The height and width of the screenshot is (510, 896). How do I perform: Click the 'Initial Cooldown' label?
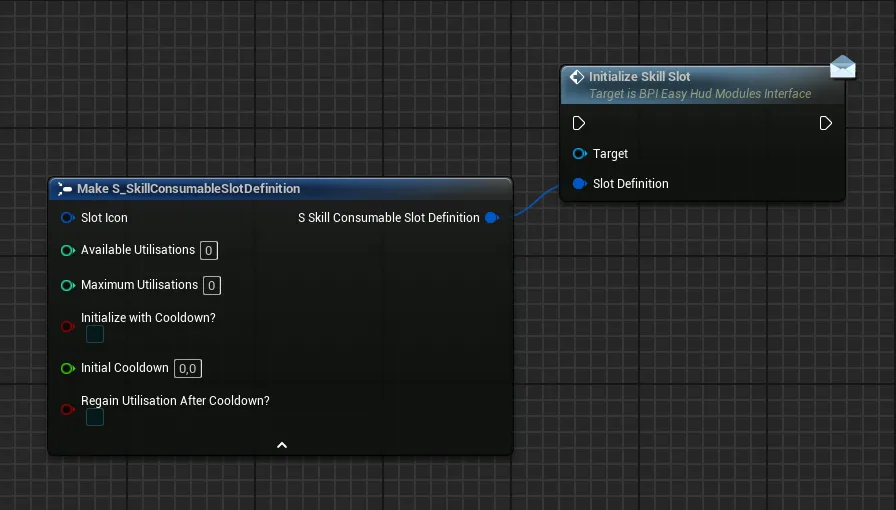pyautogui.click(x=125, y=368)
